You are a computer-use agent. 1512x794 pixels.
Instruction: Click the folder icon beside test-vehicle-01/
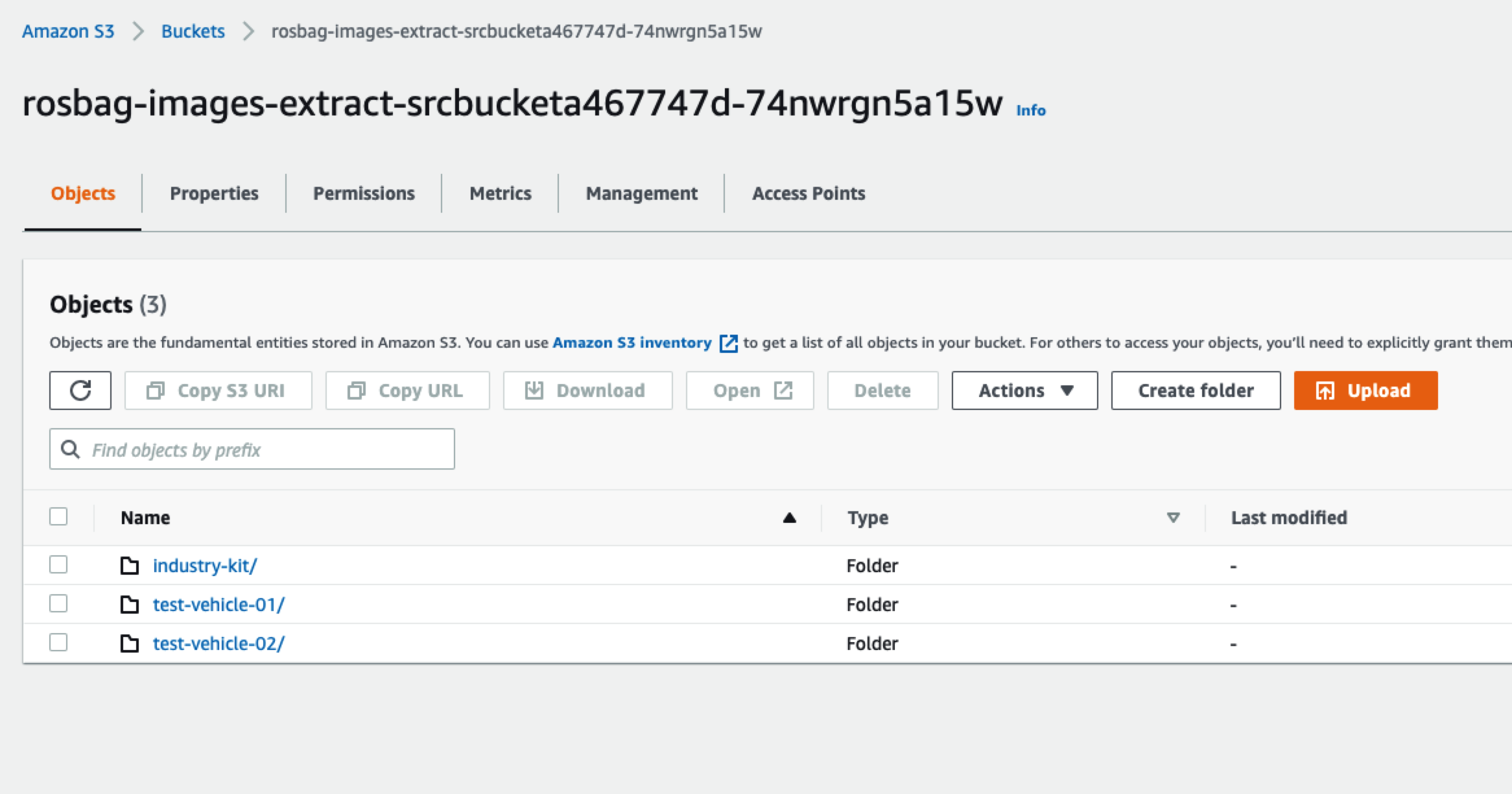click(x=130, y=605)
